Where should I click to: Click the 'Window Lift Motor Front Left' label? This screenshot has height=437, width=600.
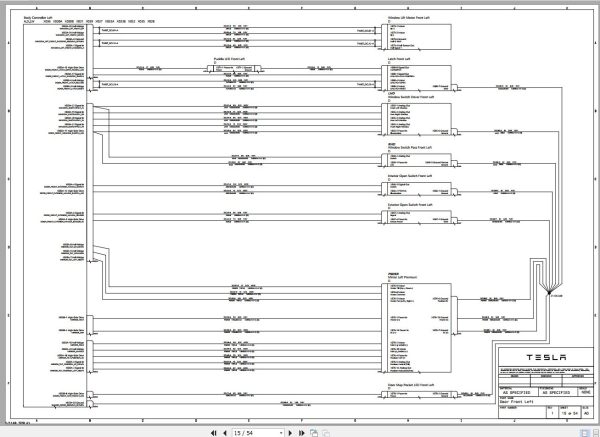(409, 18)
